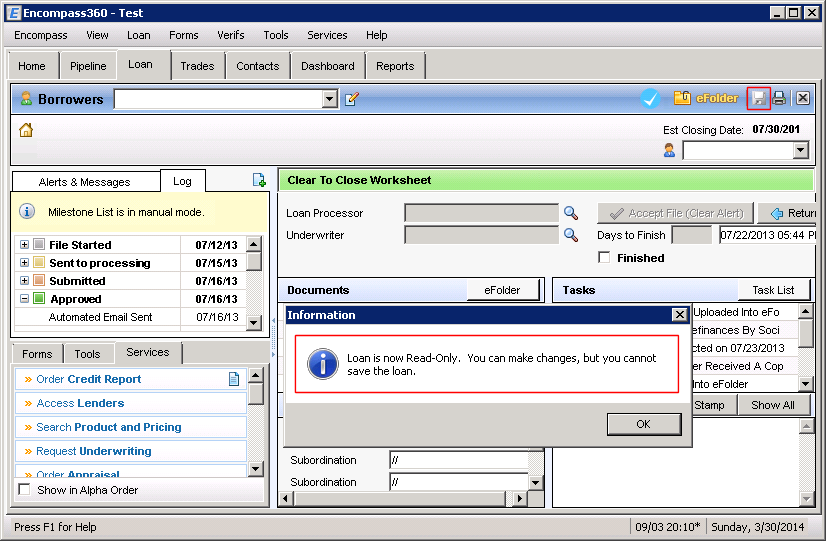Viewport: 826px width, 541px height.
Task: Open the Borrowers dropdown list
Action: (x=330, y=99)
